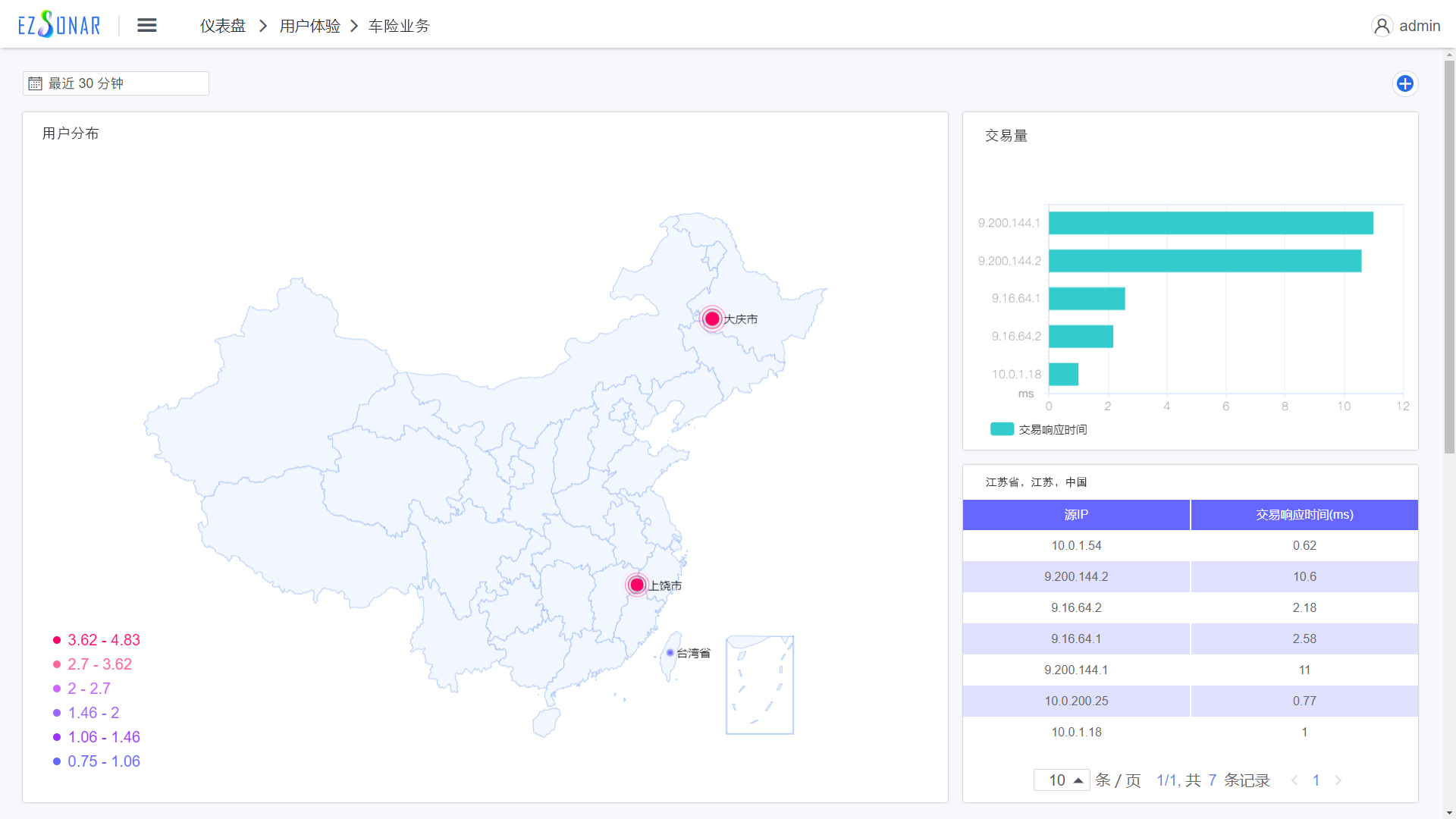Click the EZSonar logo
This screenshot has height=819, width=1456.
click(x=59, y=25)
